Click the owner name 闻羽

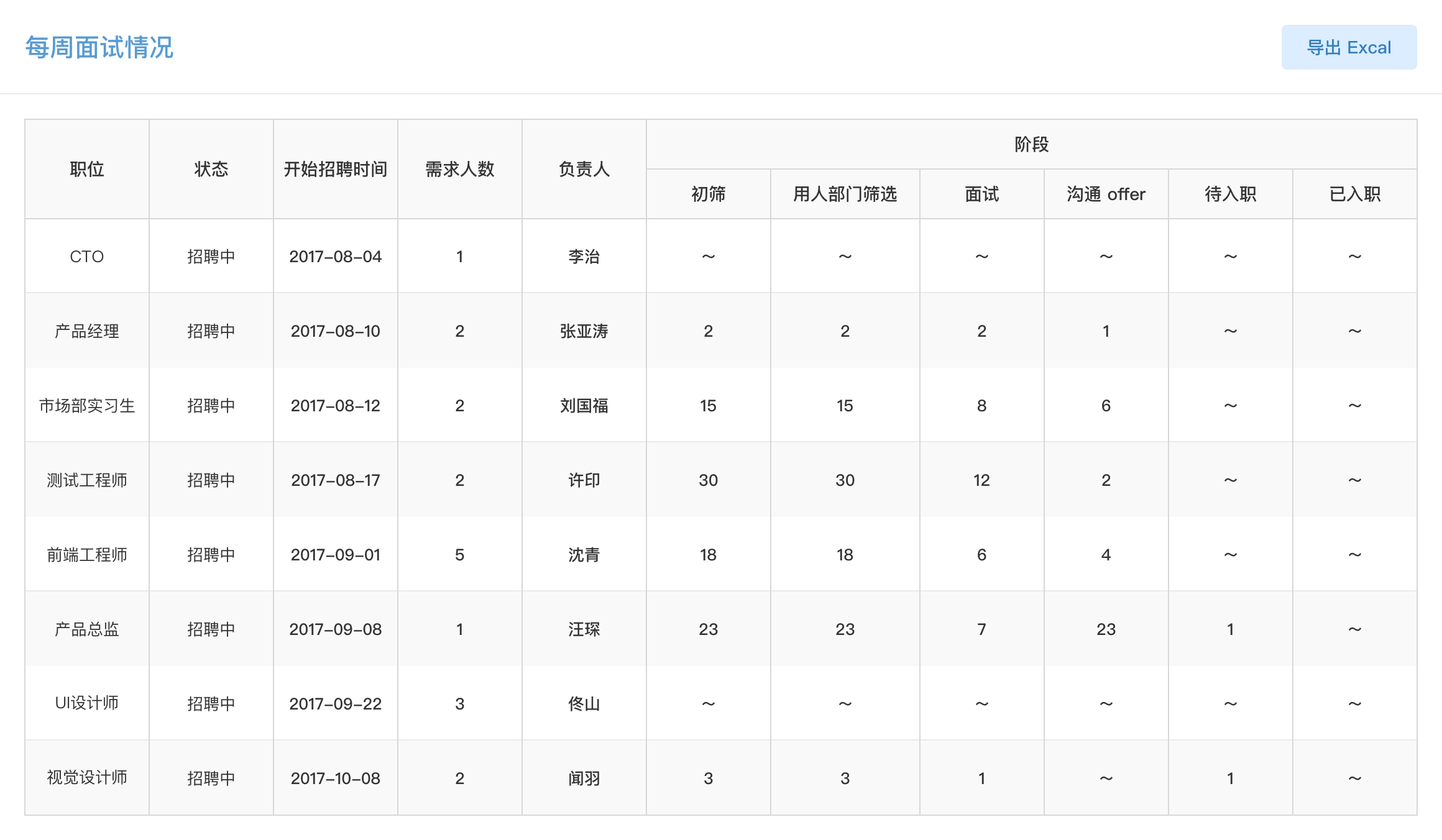click(x=584, y=778)
